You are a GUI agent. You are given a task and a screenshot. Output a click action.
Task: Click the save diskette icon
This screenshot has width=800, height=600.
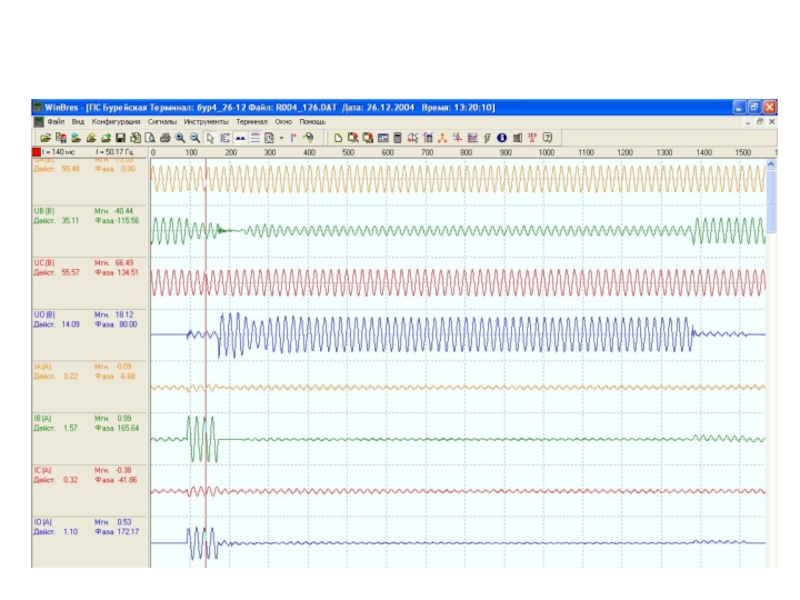[120, 137]
